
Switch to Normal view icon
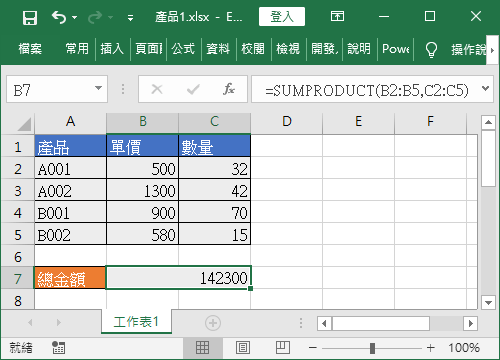[202, 348]
